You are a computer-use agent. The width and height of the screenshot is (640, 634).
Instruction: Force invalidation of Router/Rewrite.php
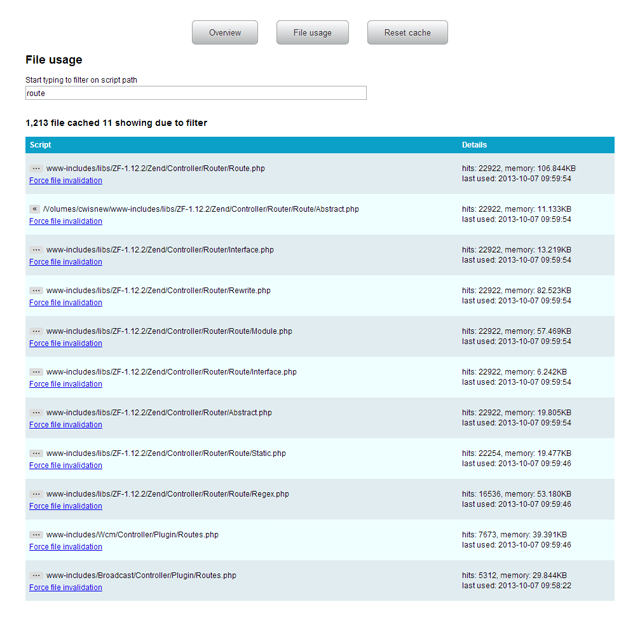pos(65,303)
